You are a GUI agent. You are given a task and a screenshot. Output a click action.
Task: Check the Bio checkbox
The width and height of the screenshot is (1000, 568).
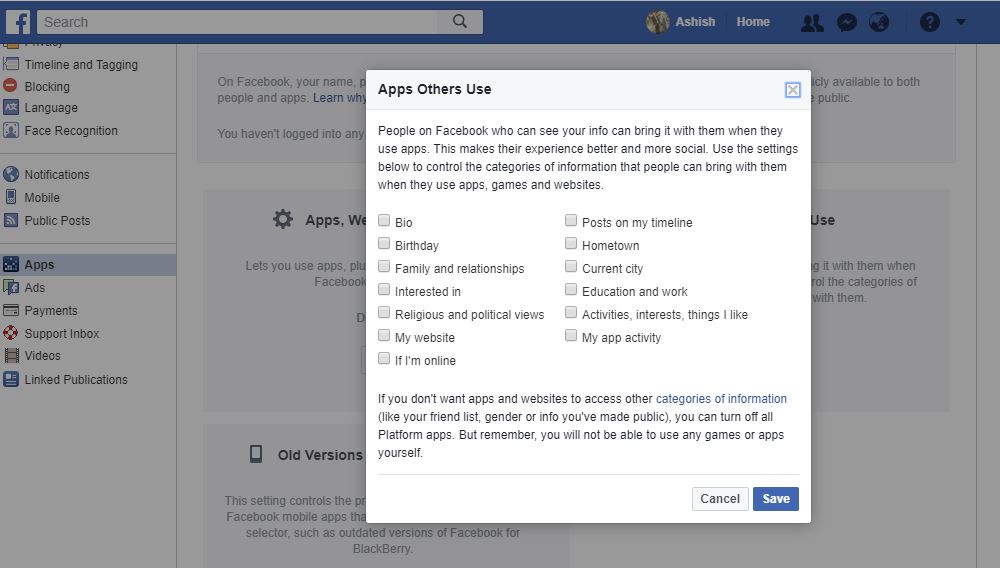pyautogui.click(x=384, y=221)
